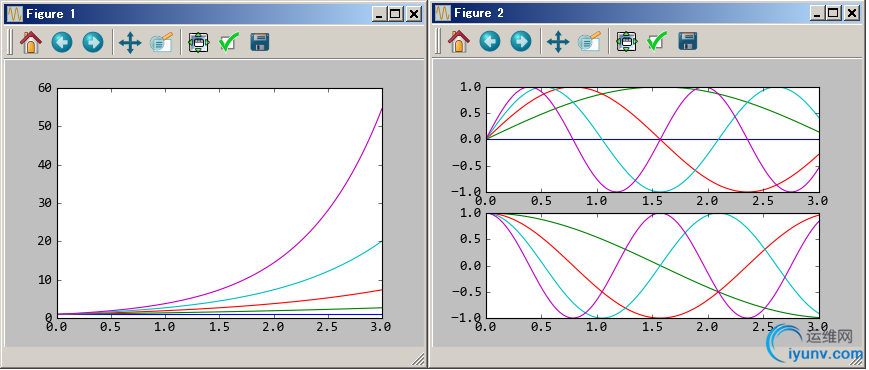Go back to previous view in Figure 1

point(62,42)
